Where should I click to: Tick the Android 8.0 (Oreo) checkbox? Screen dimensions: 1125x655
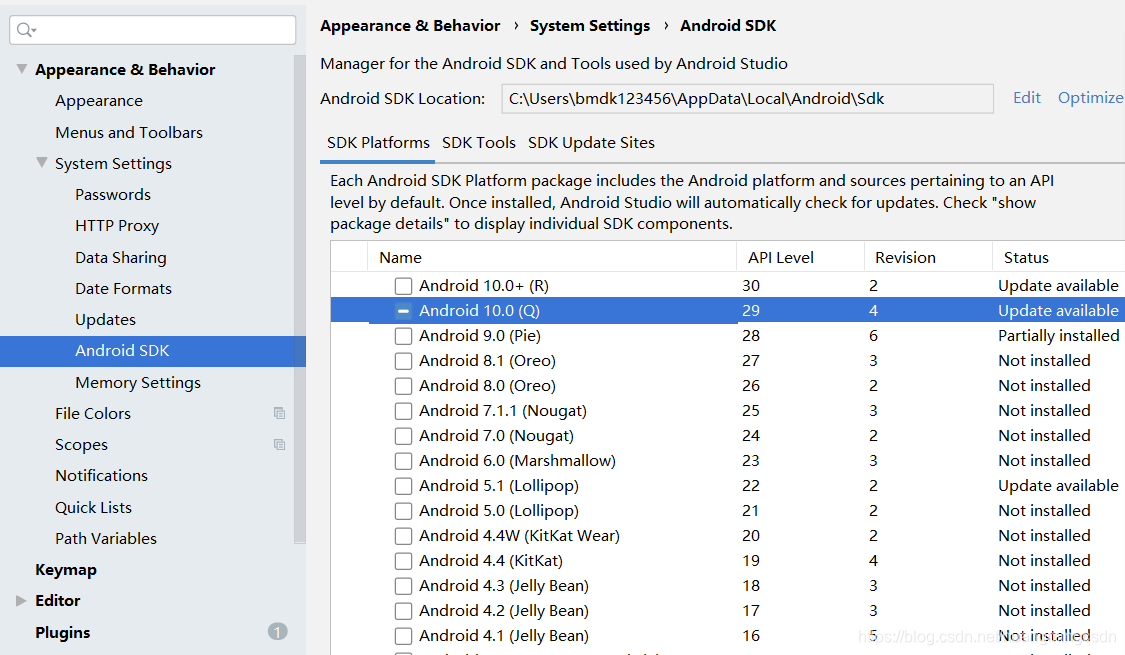point(403,386)
